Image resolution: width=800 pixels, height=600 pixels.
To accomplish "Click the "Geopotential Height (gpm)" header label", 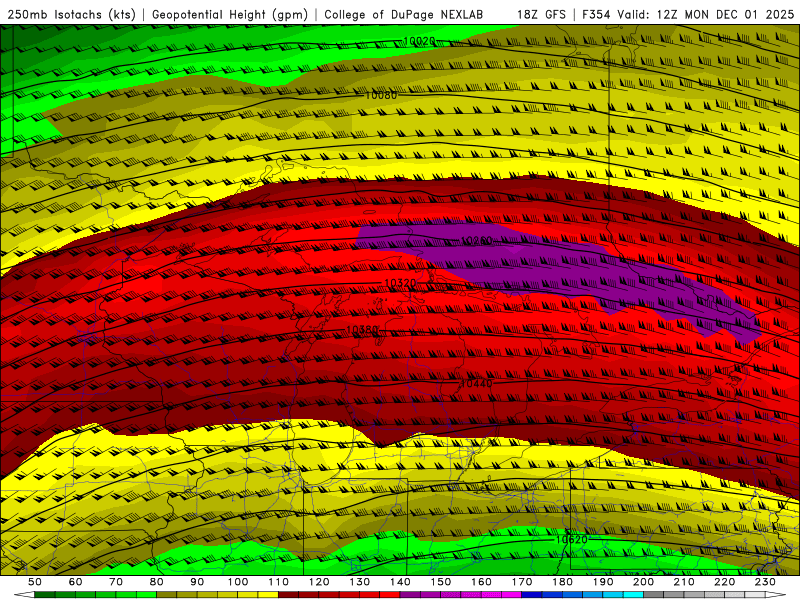I will pos(230,14).
